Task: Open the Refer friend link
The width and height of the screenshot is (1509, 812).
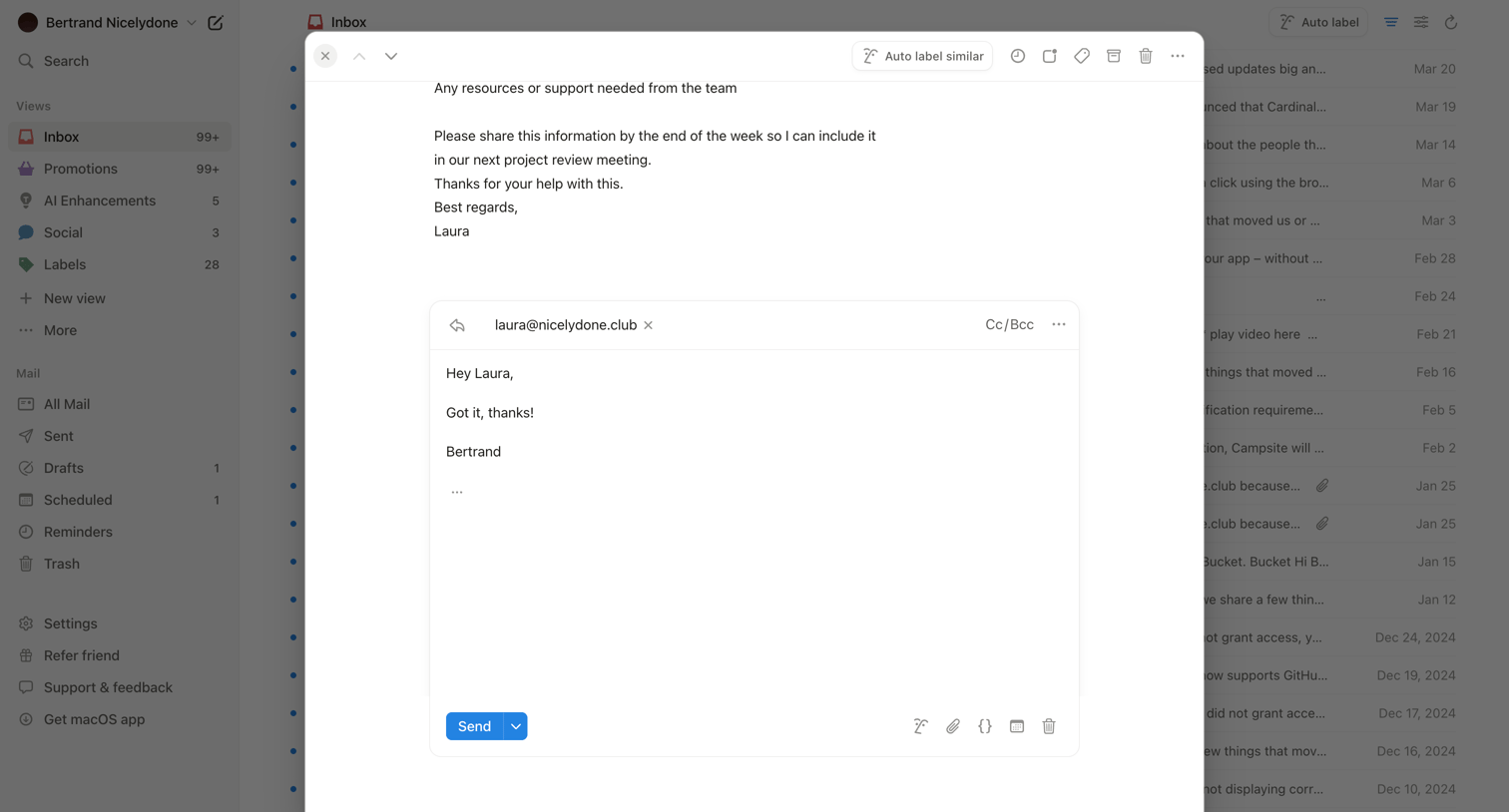Action: click(120, 655)
